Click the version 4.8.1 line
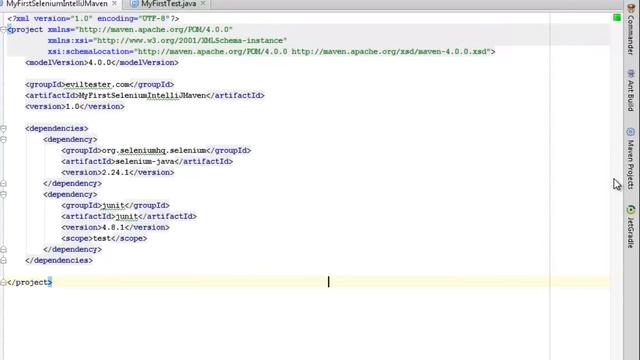Screen dimensions: 640x360 pos(116,228)
